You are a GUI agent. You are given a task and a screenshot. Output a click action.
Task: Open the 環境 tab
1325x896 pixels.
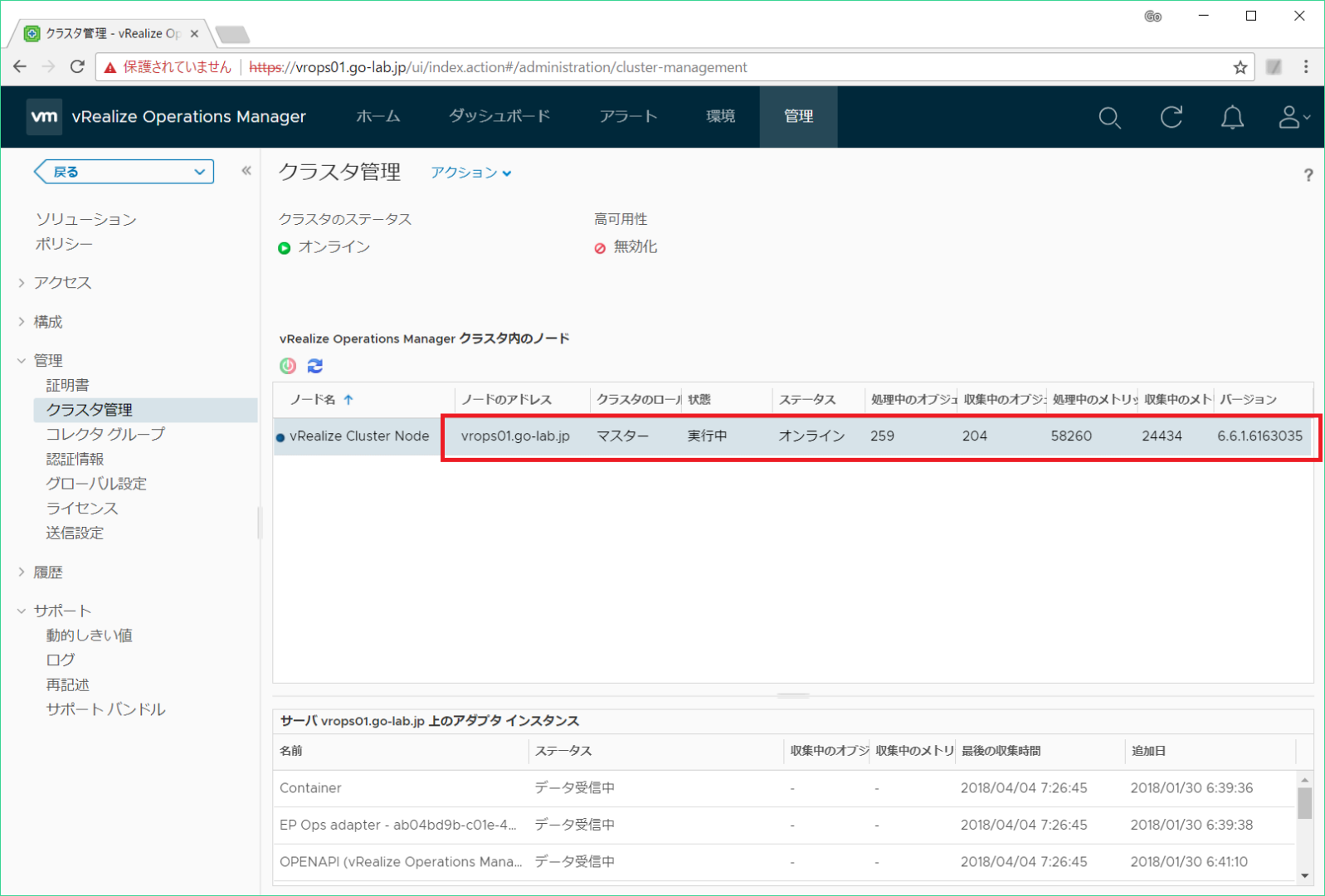click(720, 117)
